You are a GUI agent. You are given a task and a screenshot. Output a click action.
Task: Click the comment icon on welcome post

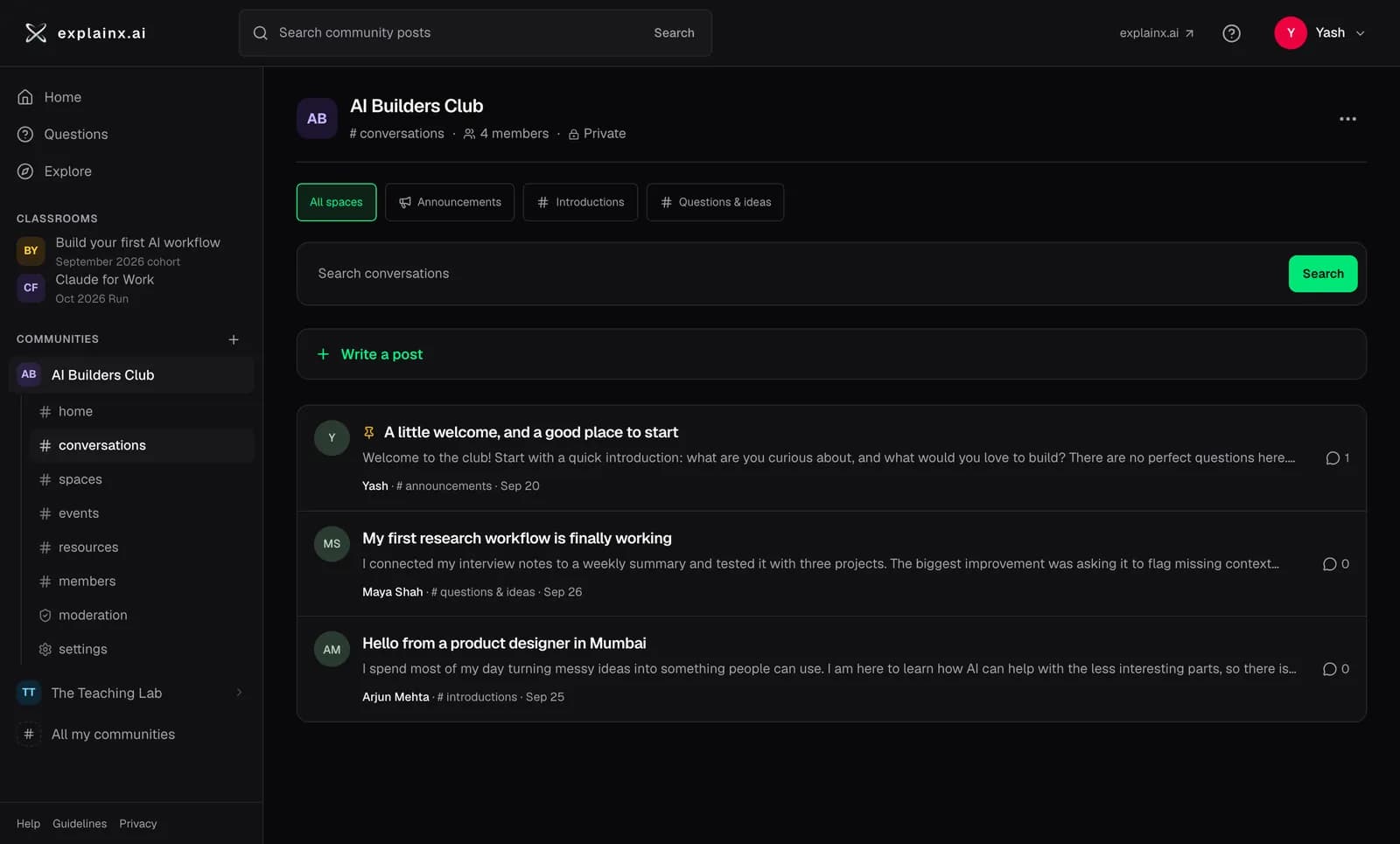pyautogui.click(x=1333, y=458)
